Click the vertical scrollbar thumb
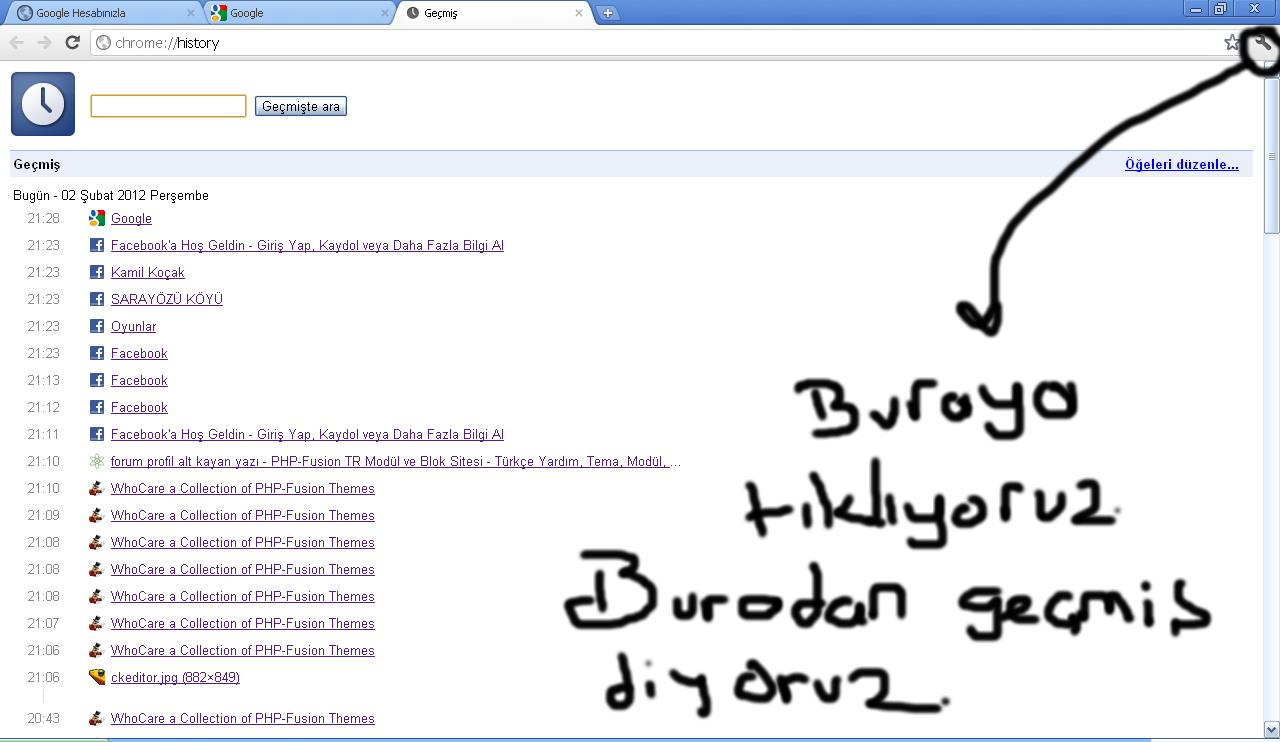1280x742 pixels. click(1272, 155)
